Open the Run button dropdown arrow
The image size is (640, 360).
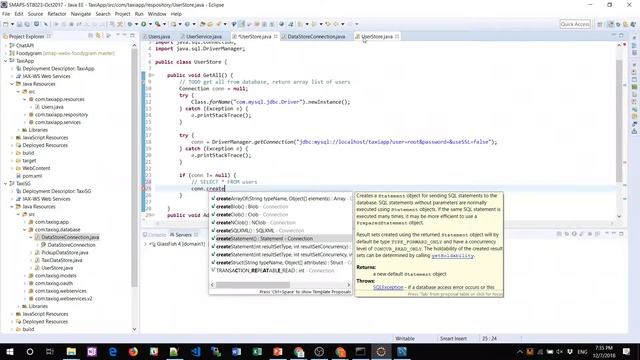tap(150, 24)
